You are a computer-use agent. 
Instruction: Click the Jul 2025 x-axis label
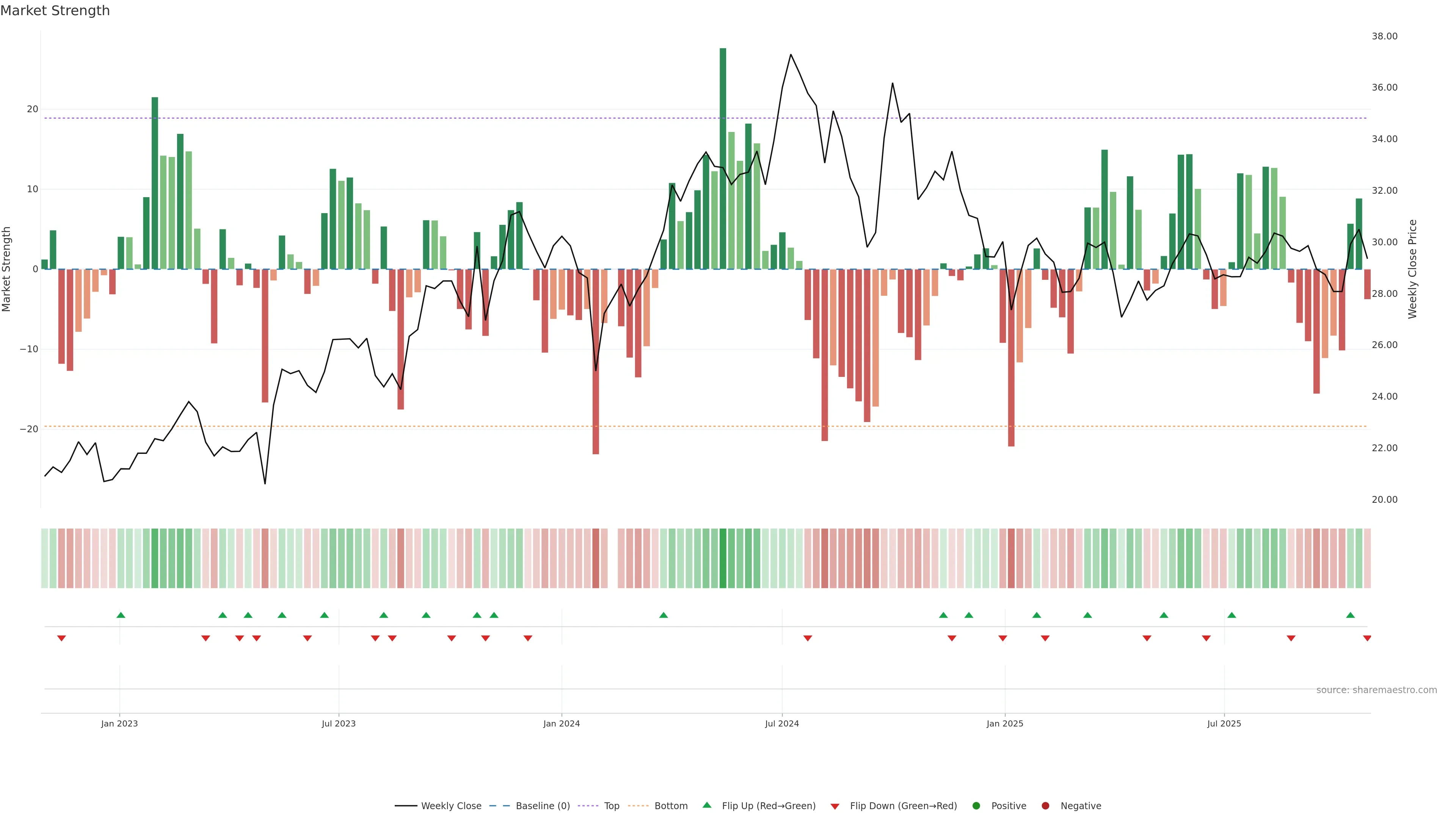pyautogui.click(x=1224, y=723)
